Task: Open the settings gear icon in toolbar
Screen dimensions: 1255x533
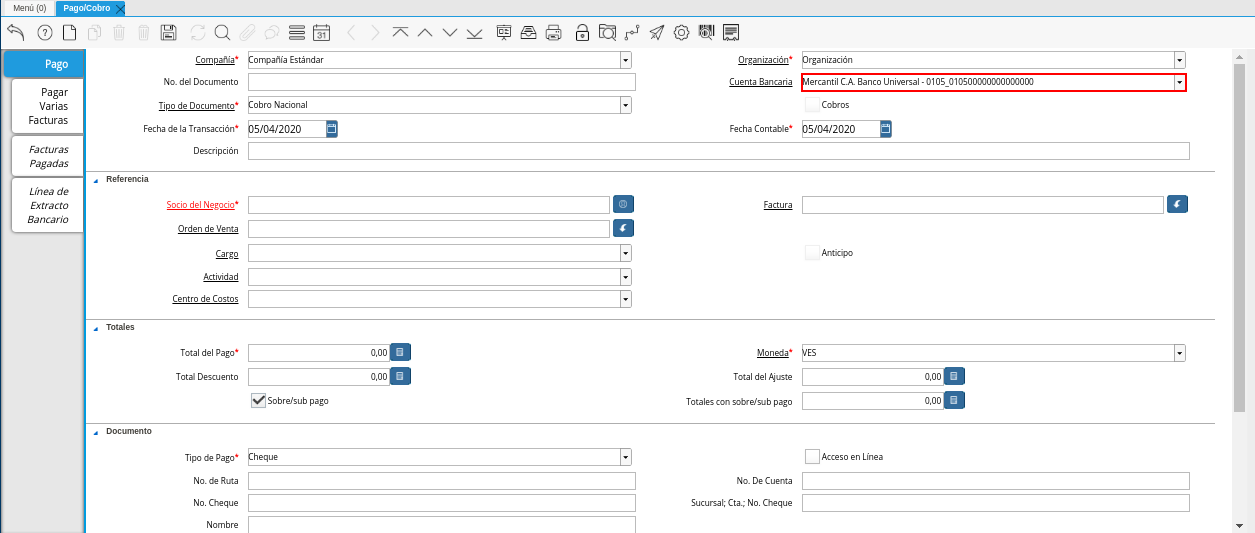Action: tap(682, 32)
